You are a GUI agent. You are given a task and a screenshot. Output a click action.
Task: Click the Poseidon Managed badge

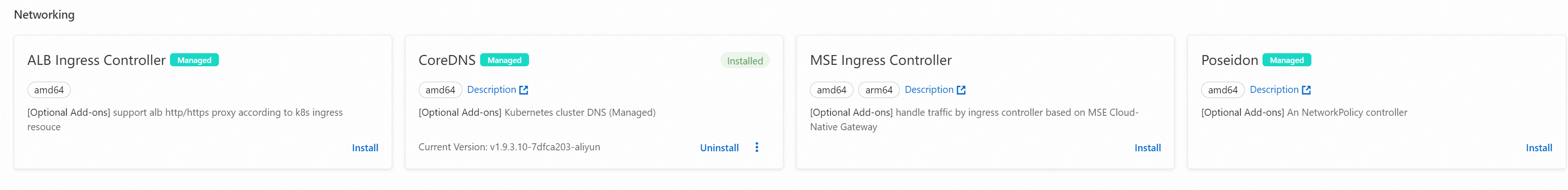click(x=1286, y=60)
